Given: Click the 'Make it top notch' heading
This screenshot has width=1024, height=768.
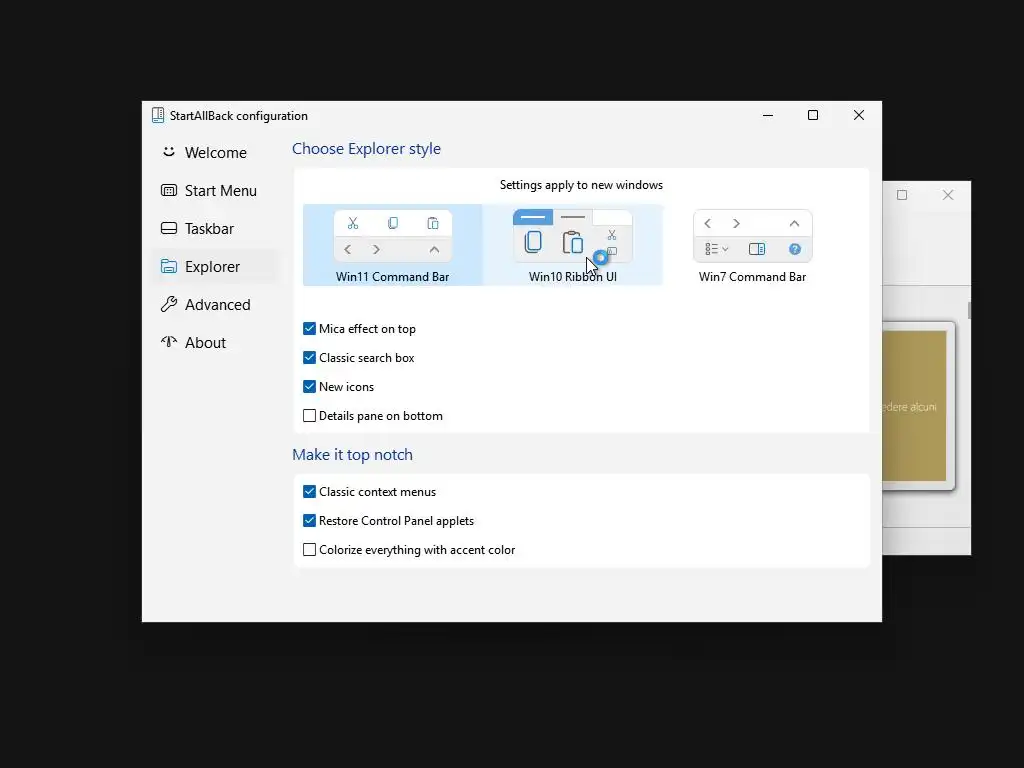Looking at the screenshot, I should pos(353,455).
